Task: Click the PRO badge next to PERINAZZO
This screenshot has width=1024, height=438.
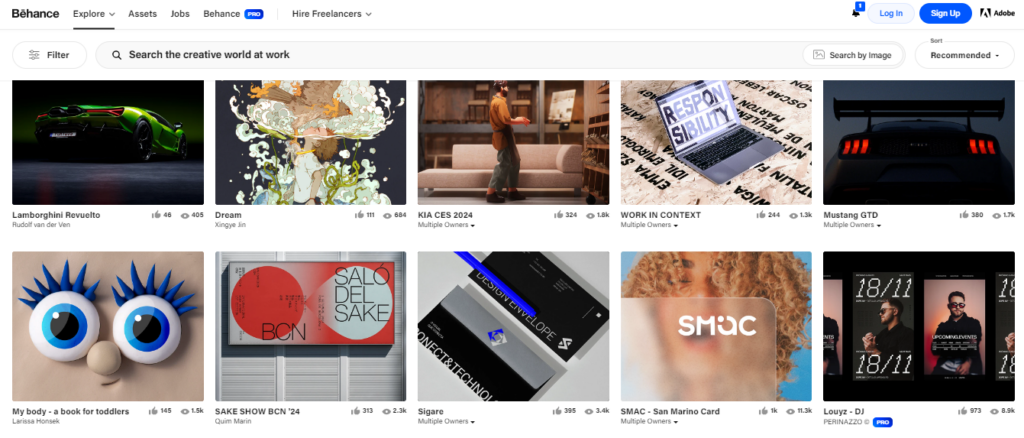Action: click(882, 422)
